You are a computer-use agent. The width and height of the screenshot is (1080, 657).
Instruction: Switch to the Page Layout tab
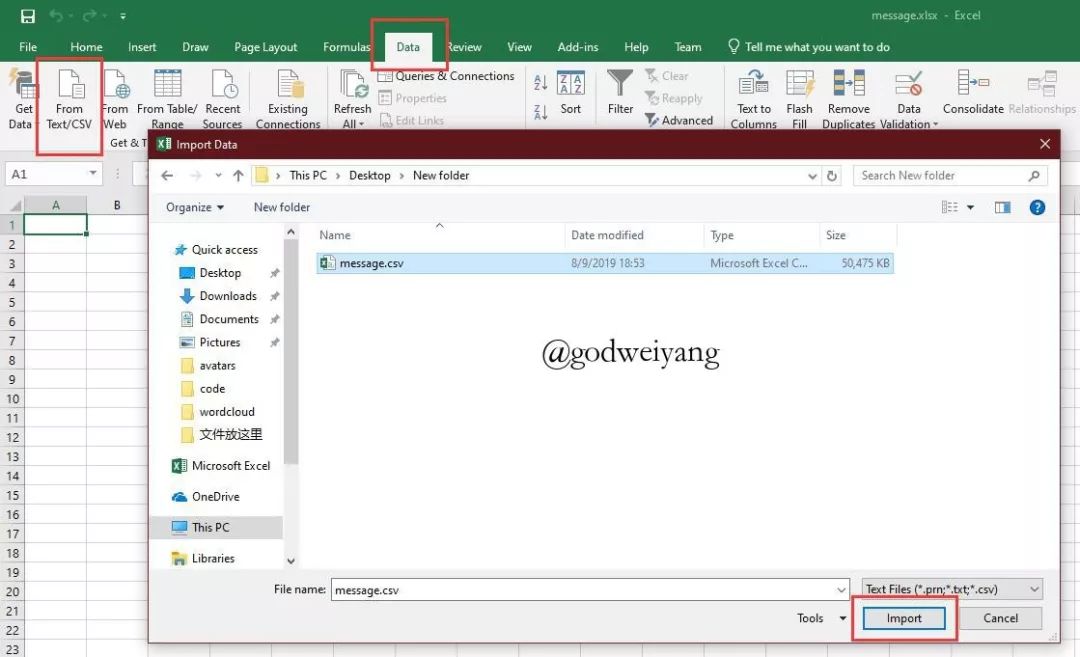tap(266, 47)
